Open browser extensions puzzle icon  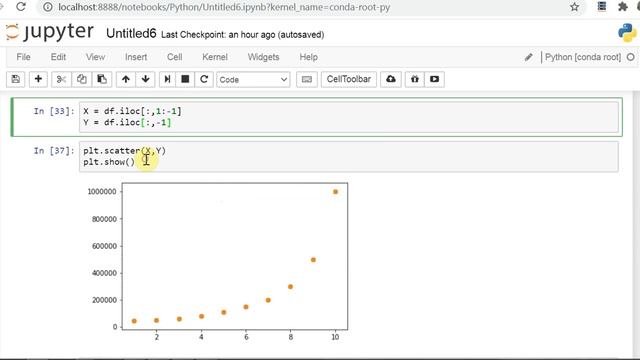click(623, 7)
